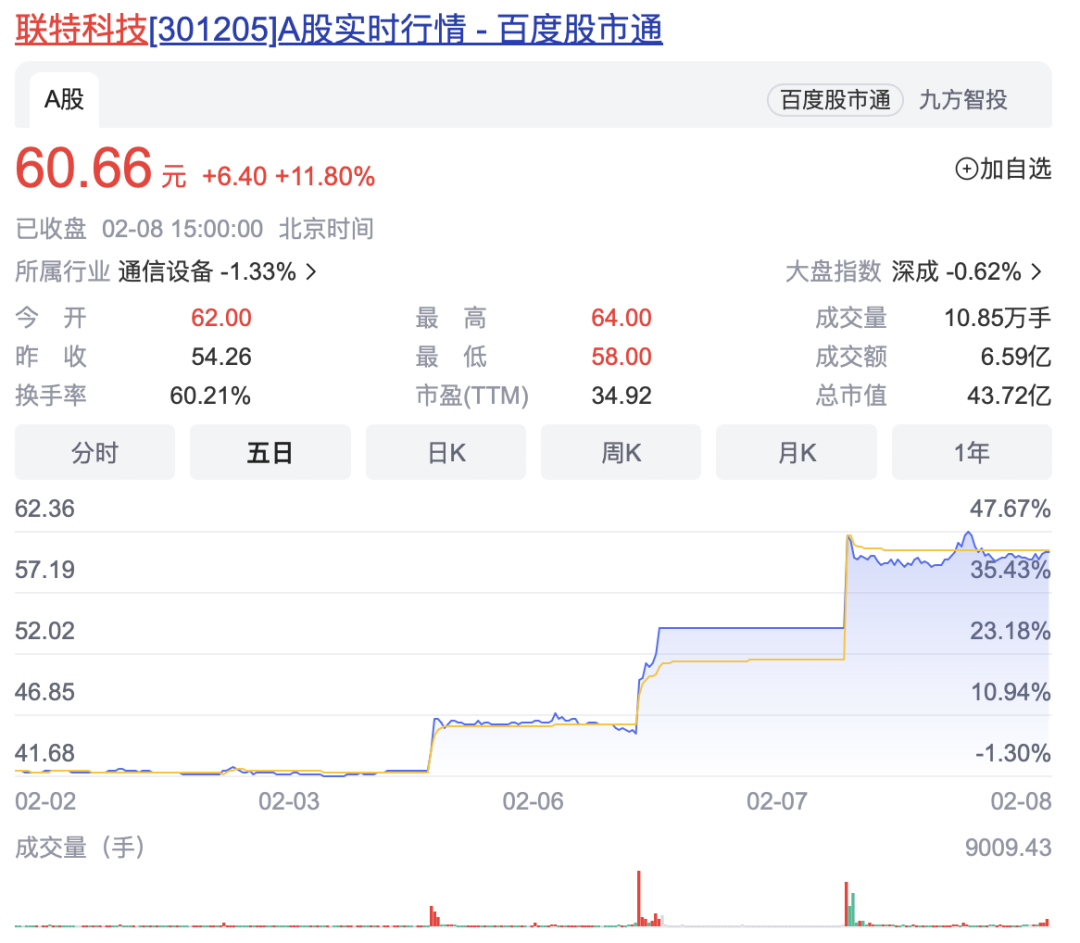View the 周K weekly chart
Image resolution: width=1080 pixels, height=943 pixels.
[x=621, y=452]
